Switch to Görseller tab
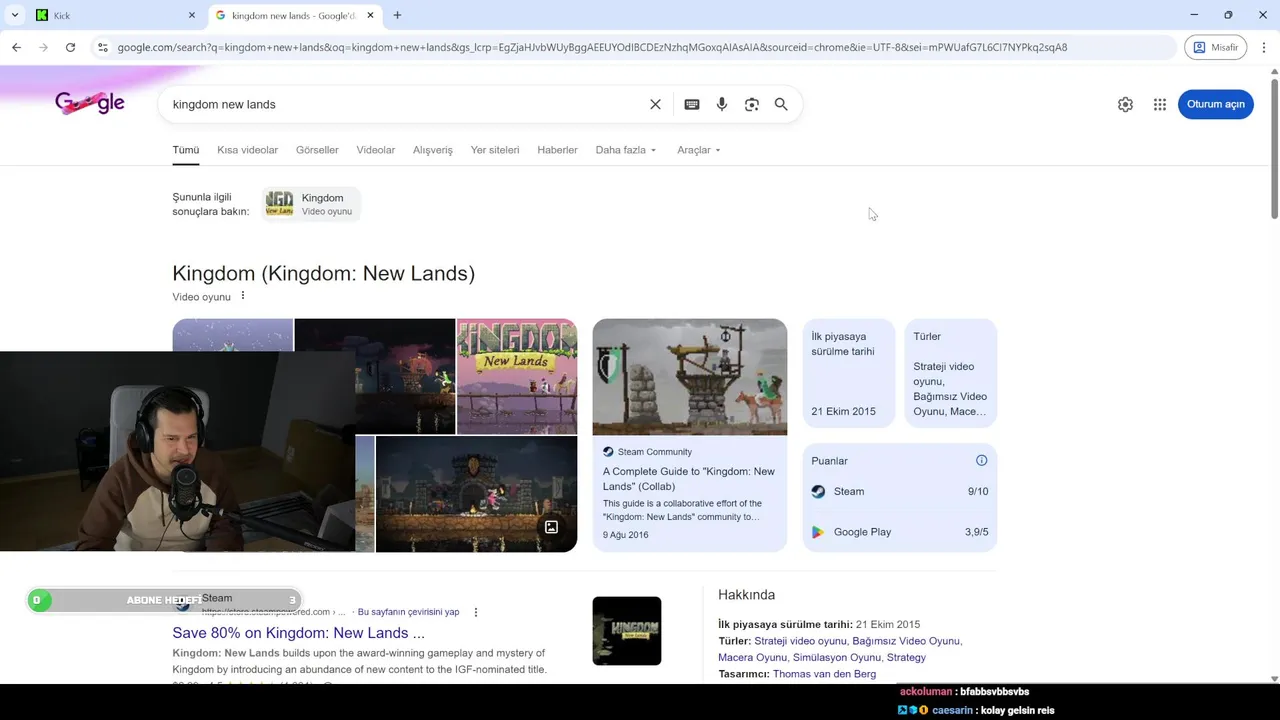This screenshot has width=1280, height=720. (317, 150)
